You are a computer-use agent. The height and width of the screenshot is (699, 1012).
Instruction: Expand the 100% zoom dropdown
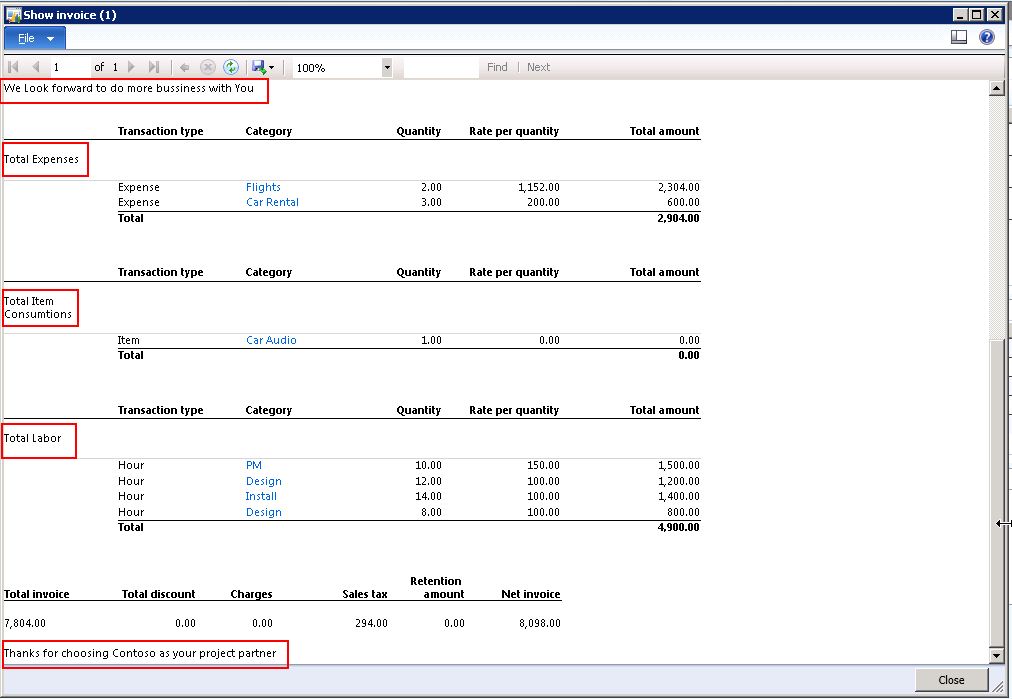[x=387, y=68]
